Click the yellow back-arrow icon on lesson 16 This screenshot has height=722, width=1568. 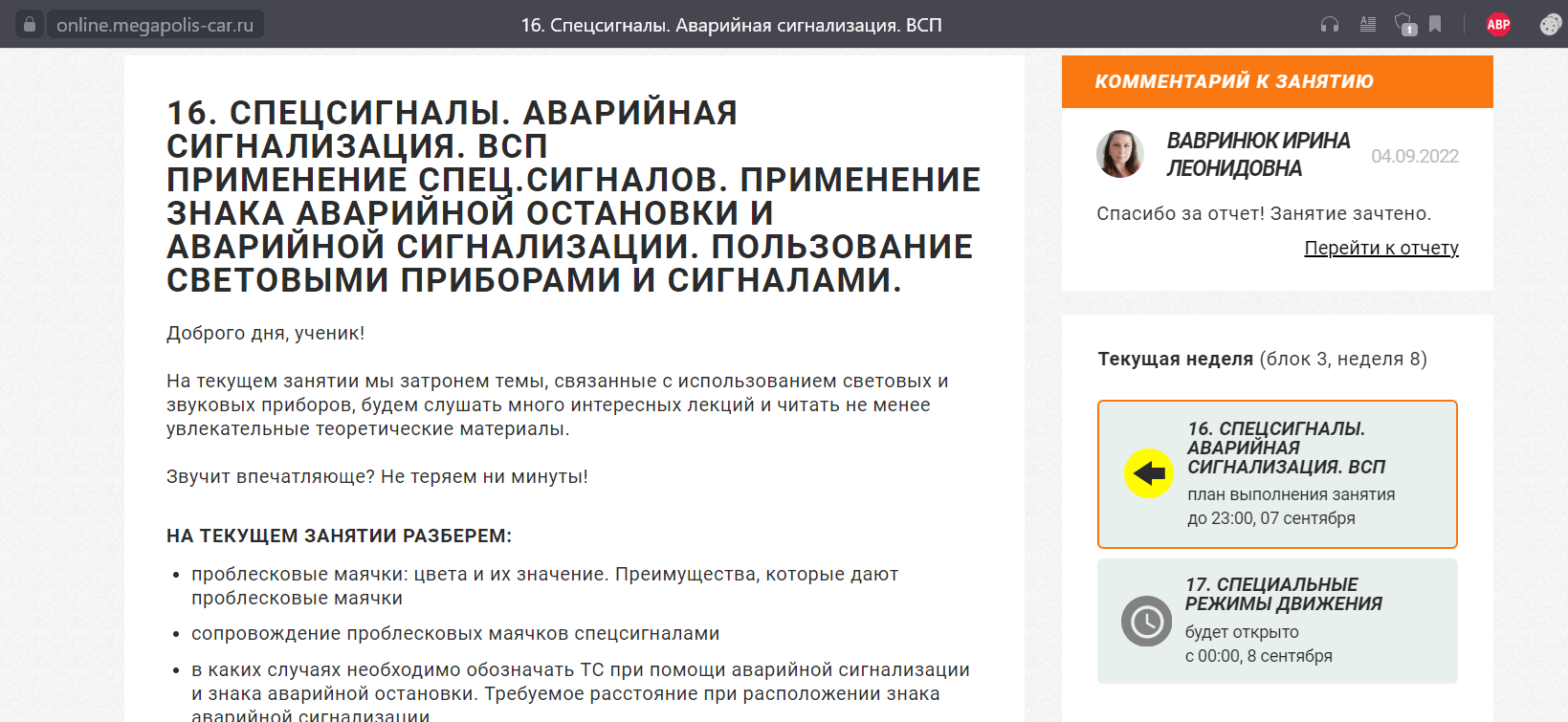(1148, 473)
